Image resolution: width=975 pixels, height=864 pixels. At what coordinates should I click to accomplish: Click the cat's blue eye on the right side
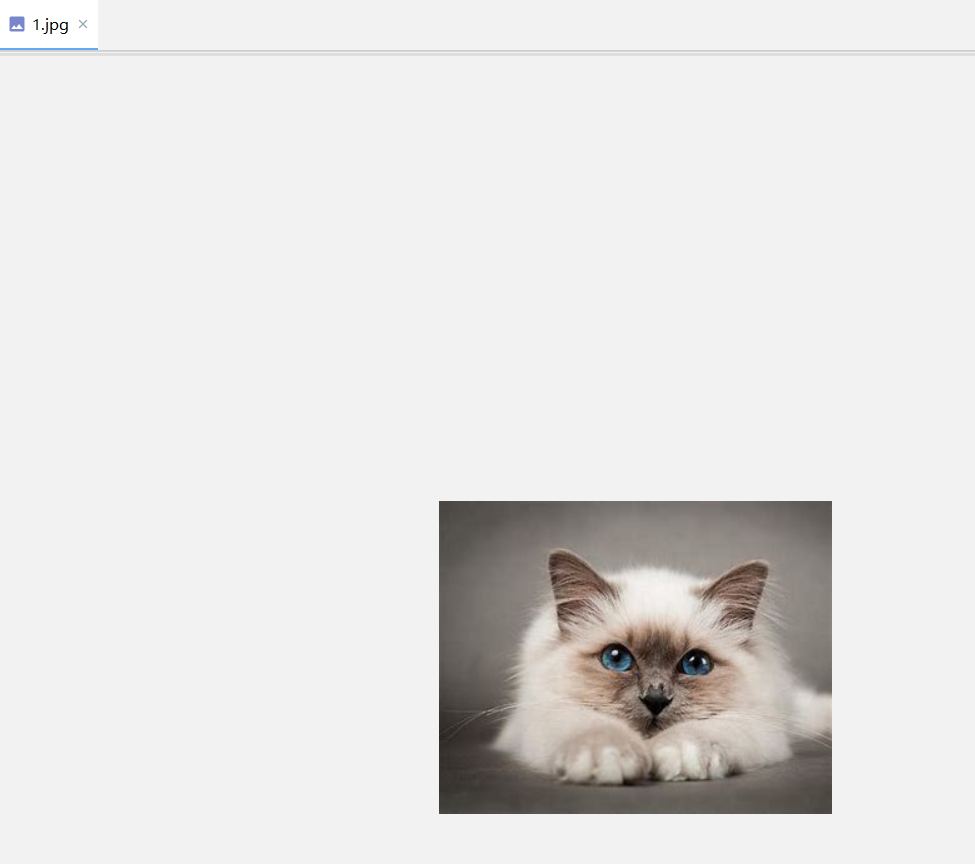695,662
